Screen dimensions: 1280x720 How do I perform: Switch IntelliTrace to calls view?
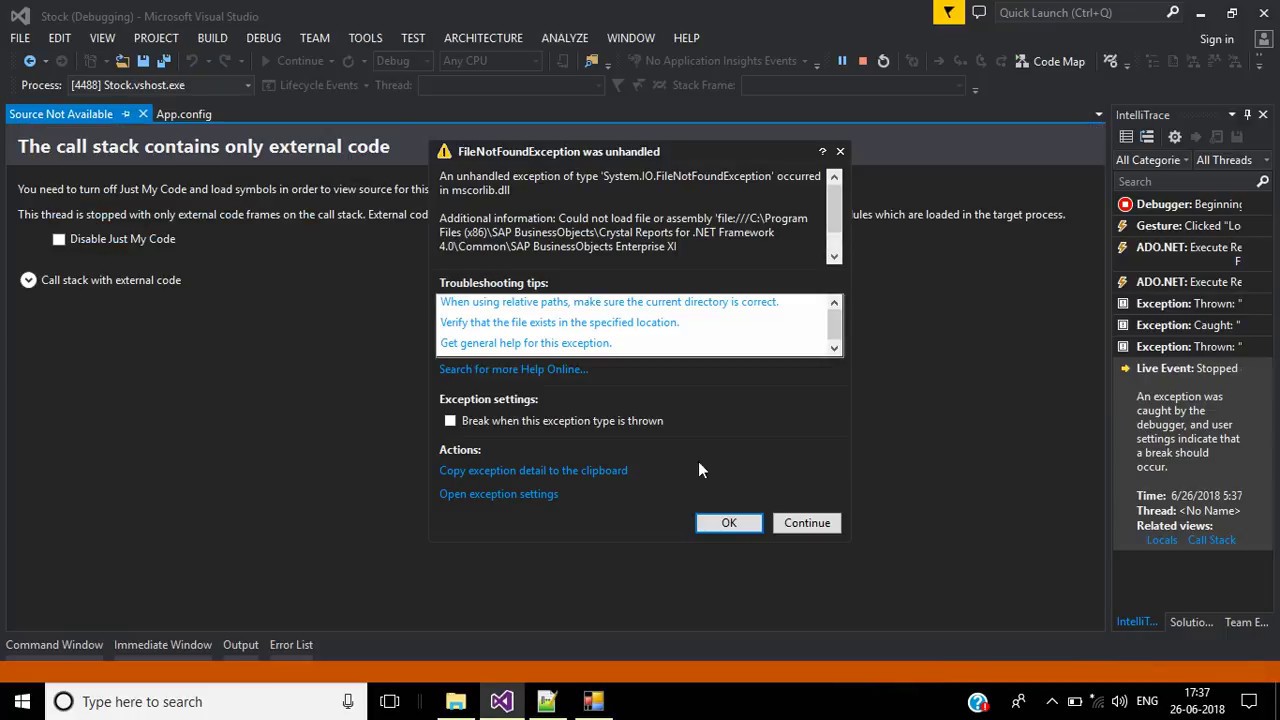click(x=1147, y=137)
